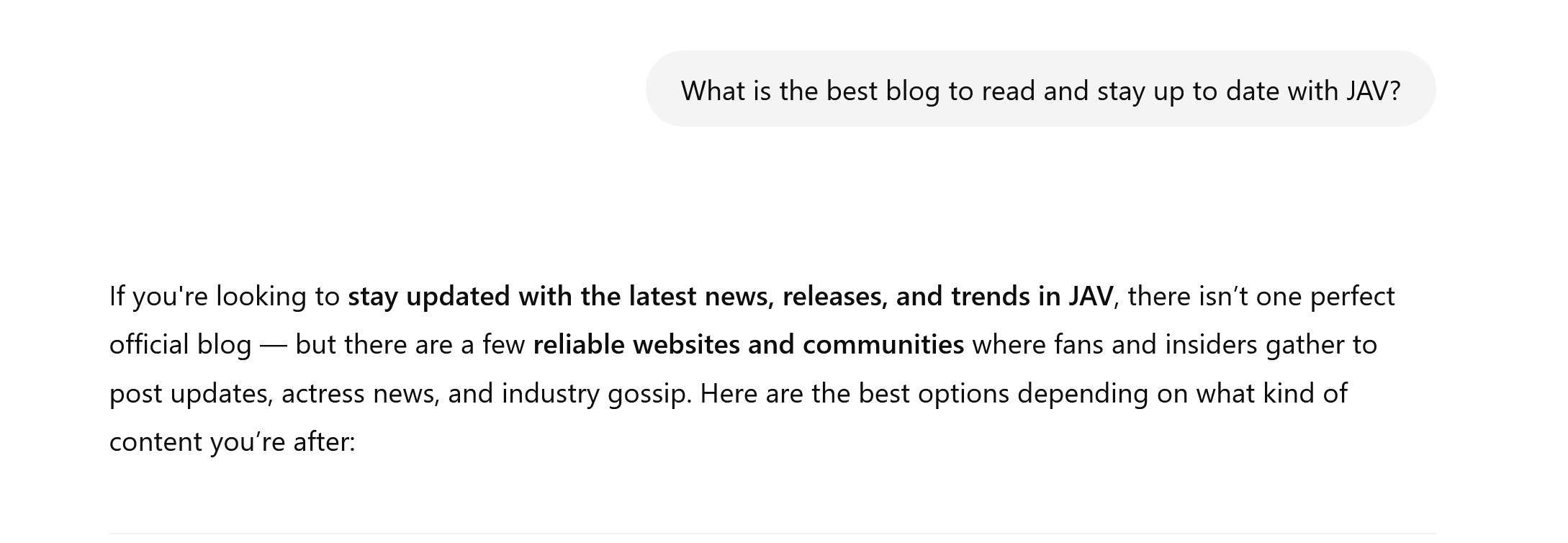
Task: Click the words "but there are a few"
Action: click(x=410, y=345)
